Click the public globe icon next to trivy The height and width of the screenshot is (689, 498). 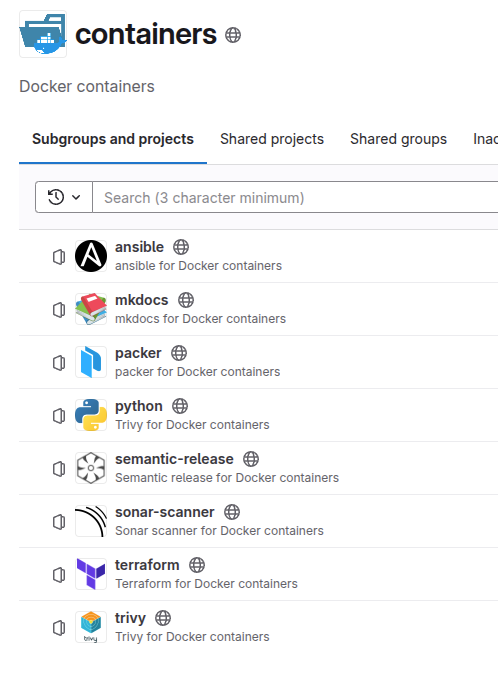[163, 618]
